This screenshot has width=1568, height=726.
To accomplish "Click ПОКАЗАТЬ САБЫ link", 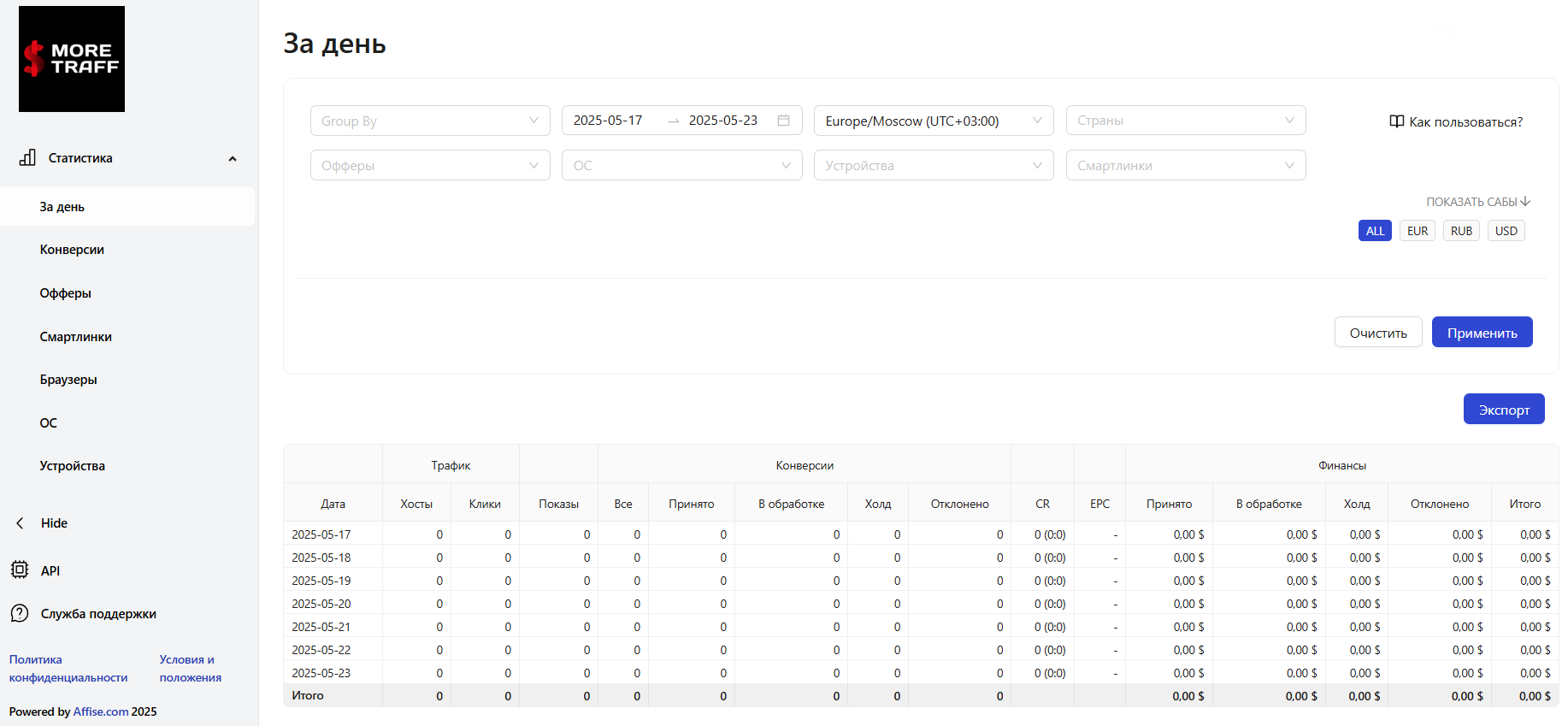I will [x=1471, y=202].
